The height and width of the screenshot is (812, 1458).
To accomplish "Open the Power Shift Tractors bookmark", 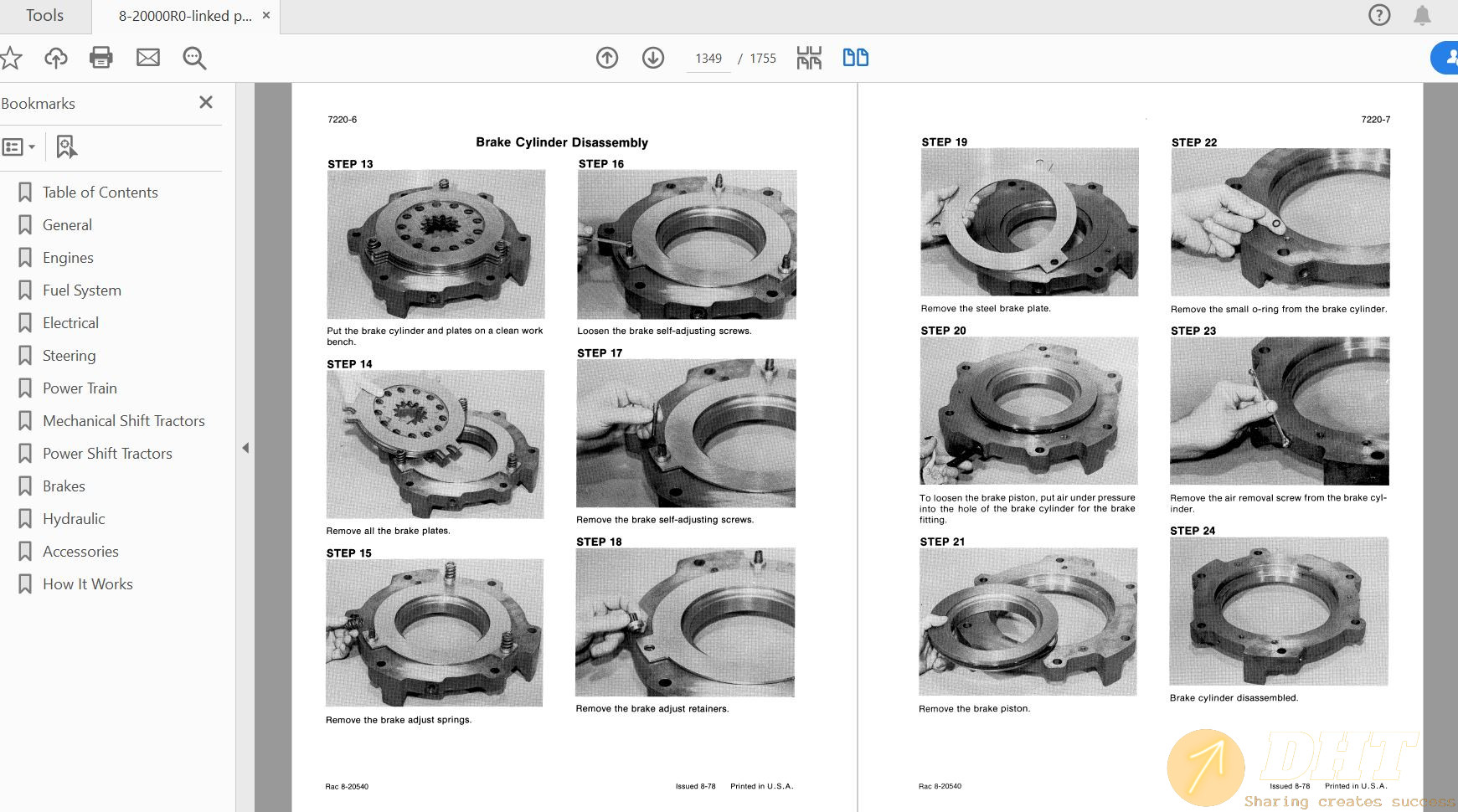I will coord(107,454).
